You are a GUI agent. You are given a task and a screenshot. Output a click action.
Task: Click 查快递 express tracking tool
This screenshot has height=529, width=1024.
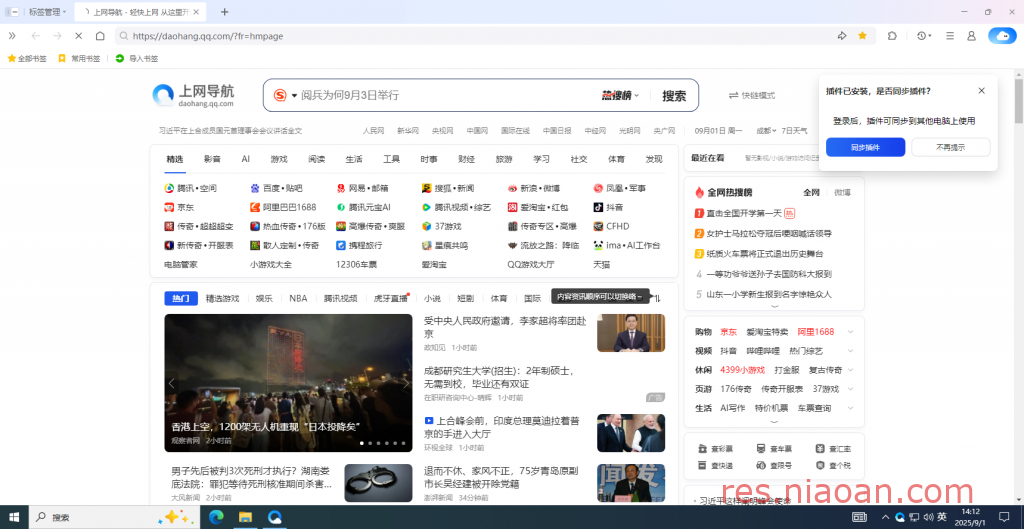point(713,465)
